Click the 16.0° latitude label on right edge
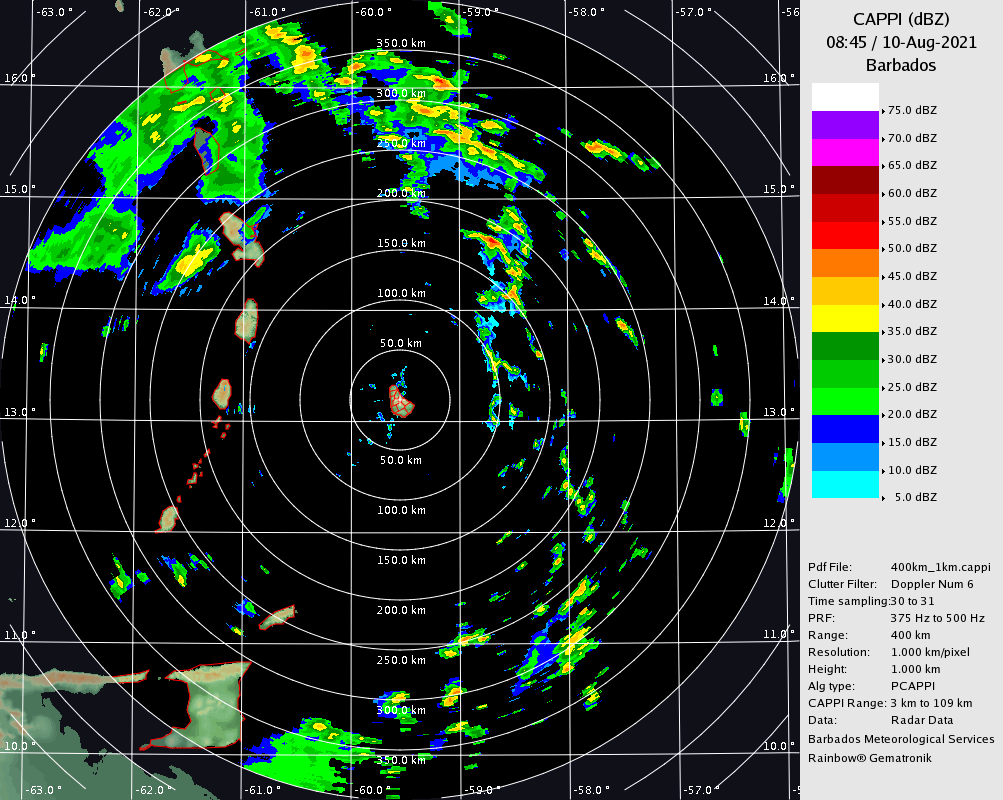 coord(779,78)
